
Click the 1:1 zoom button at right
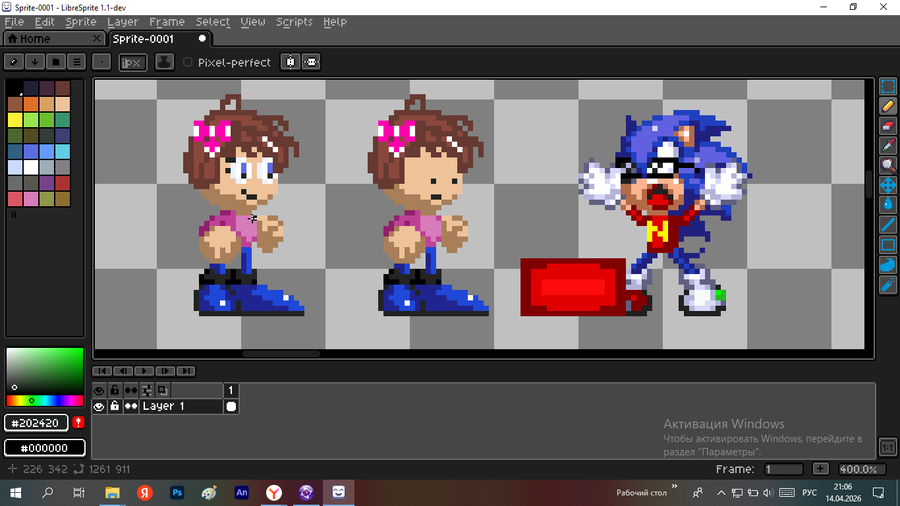(888, 447)
